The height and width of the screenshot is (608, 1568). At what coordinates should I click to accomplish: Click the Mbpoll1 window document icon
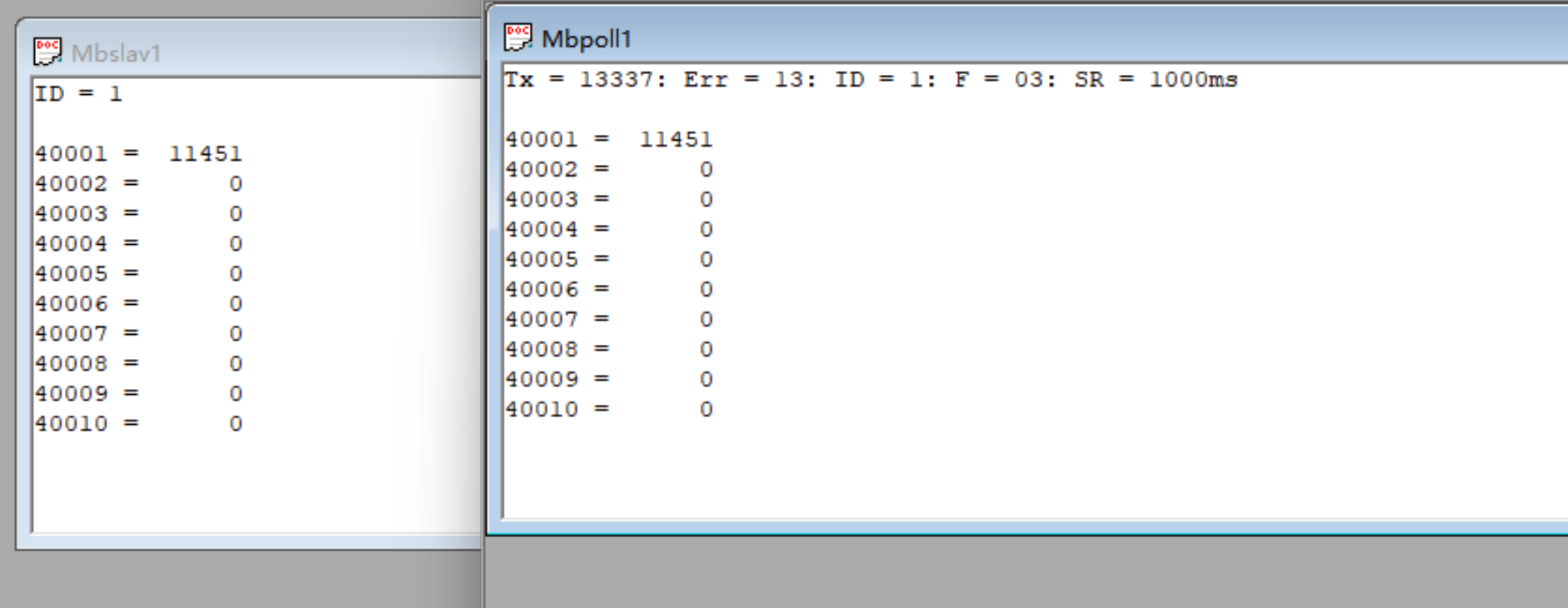517,37
